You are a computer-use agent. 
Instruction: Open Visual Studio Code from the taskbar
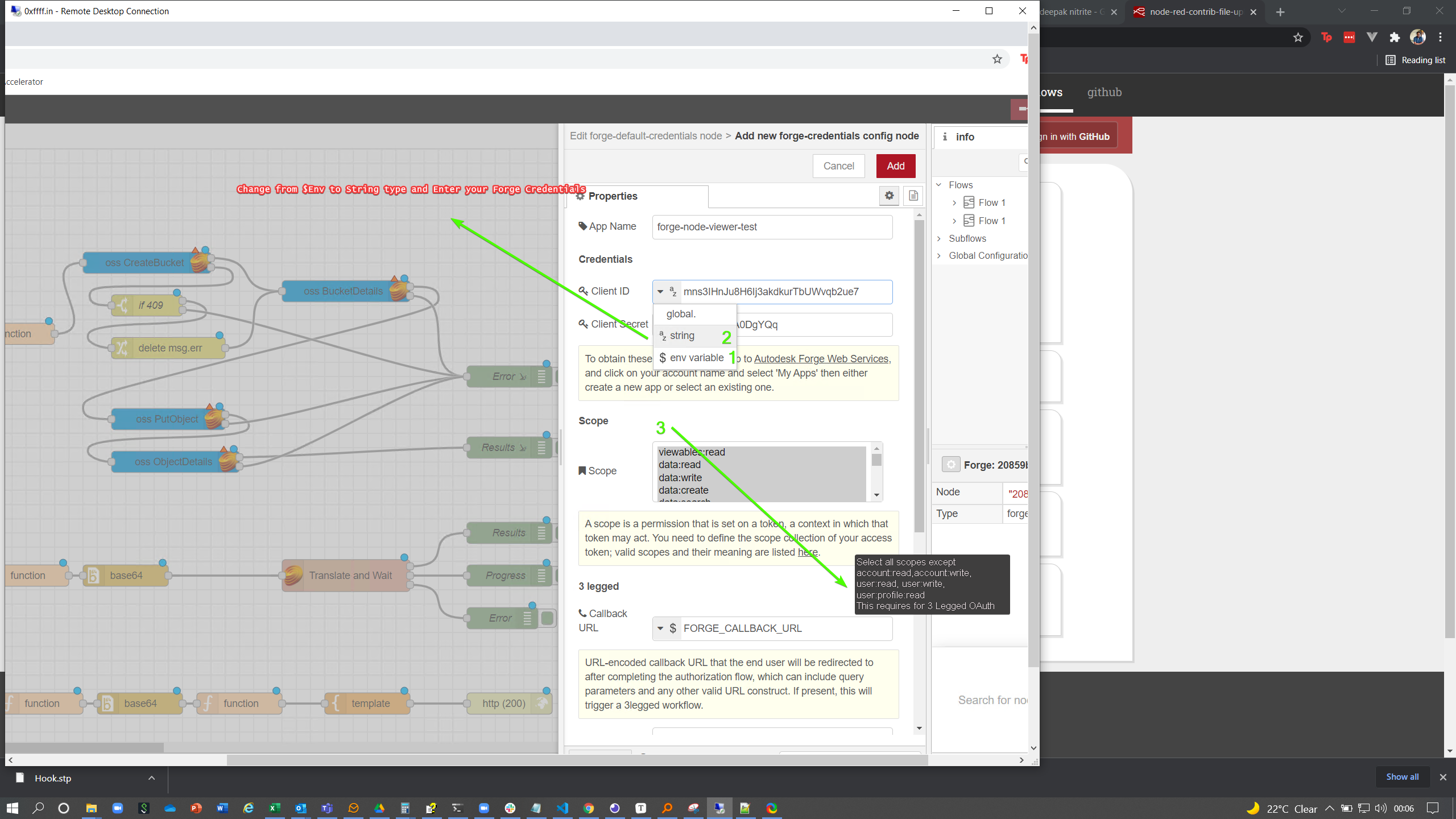[562, 808]
